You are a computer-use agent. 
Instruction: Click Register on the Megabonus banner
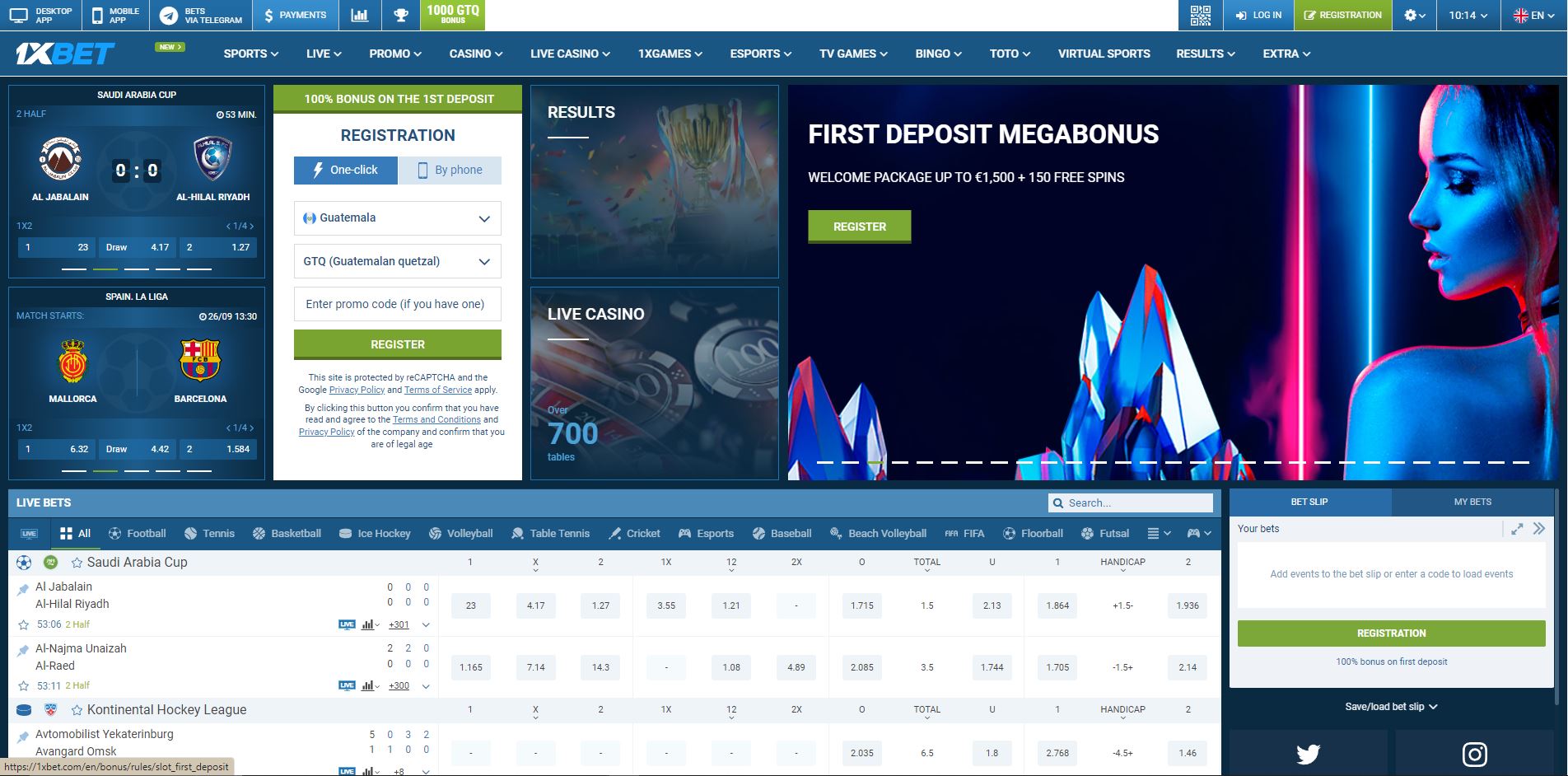(860, 227)
